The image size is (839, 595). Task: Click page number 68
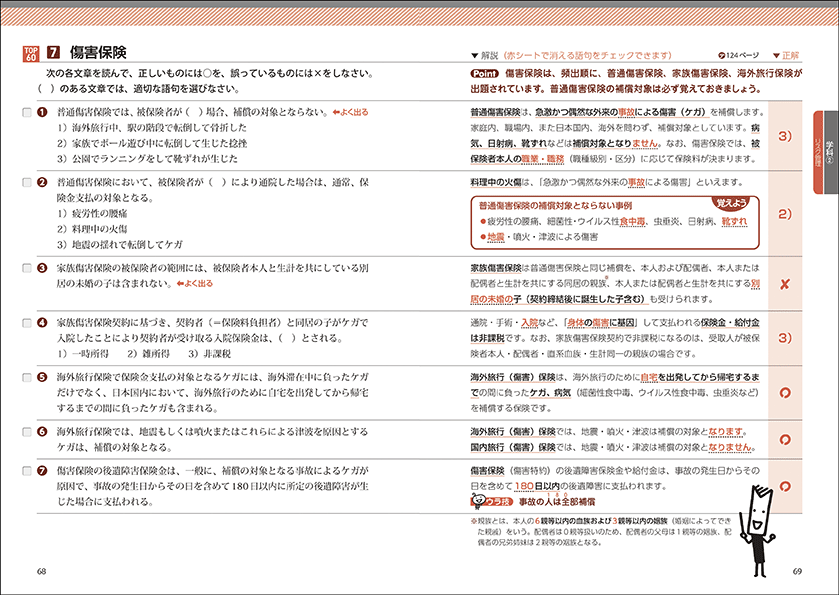pos(41,571)
